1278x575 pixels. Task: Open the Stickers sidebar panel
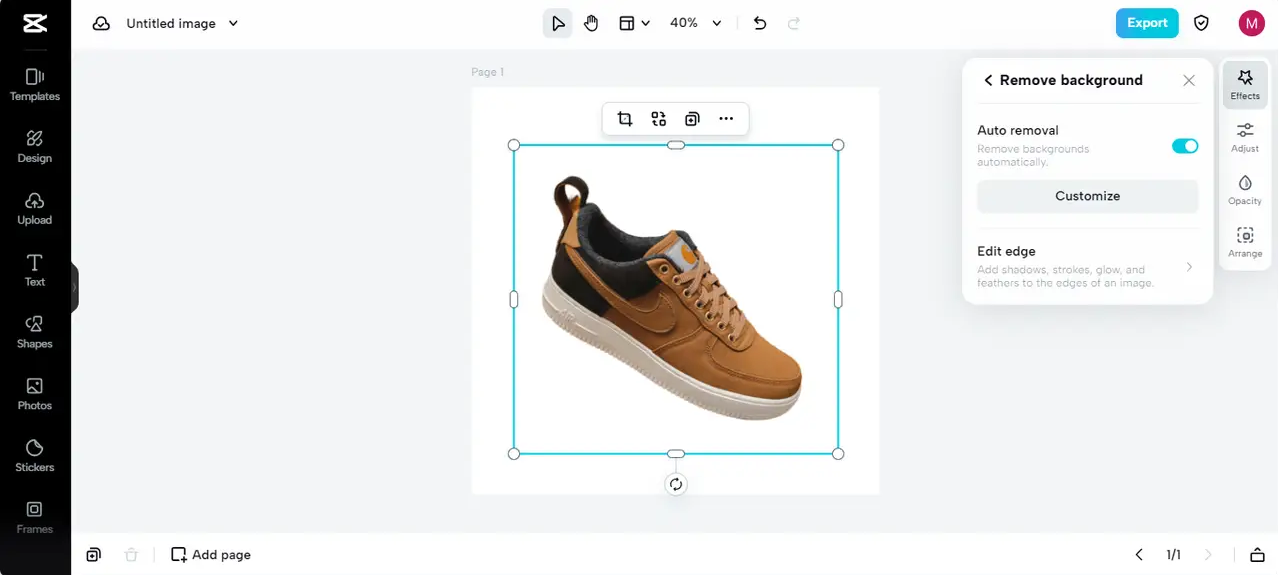coord(35,456)
